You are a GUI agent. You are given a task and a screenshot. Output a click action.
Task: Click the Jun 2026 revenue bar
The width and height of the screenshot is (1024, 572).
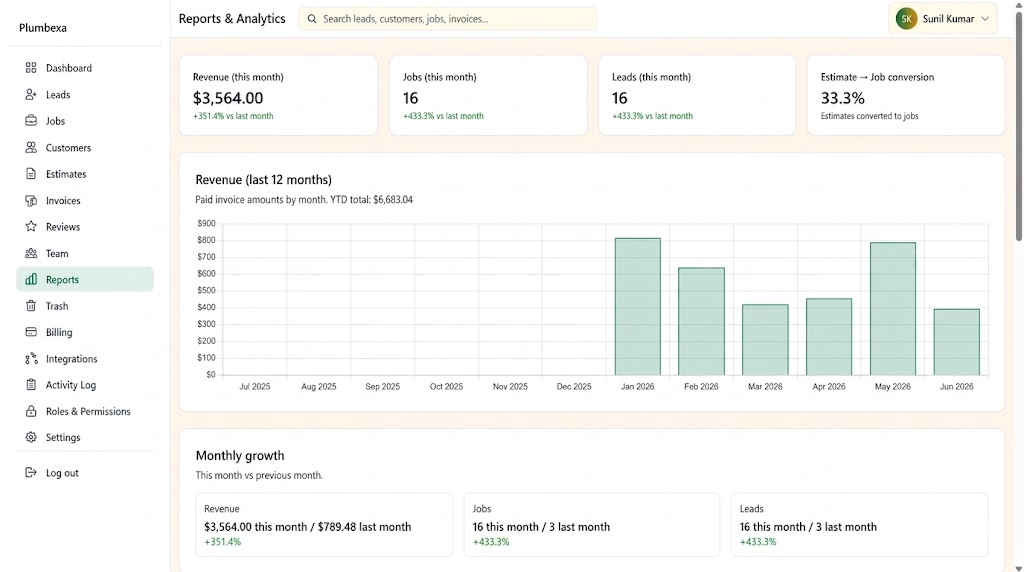pos(956,342)
